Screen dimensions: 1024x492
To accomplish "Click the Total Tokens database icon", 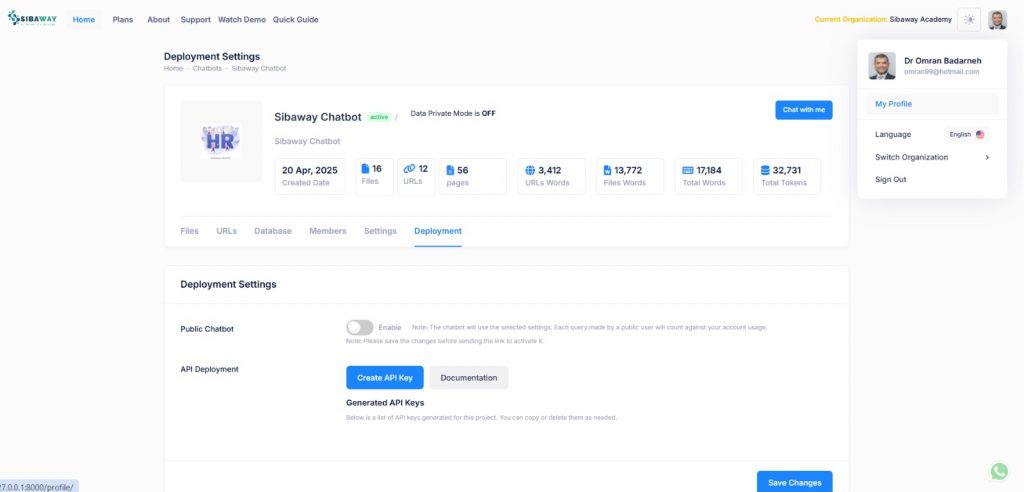I will click(x=765, y=170).
